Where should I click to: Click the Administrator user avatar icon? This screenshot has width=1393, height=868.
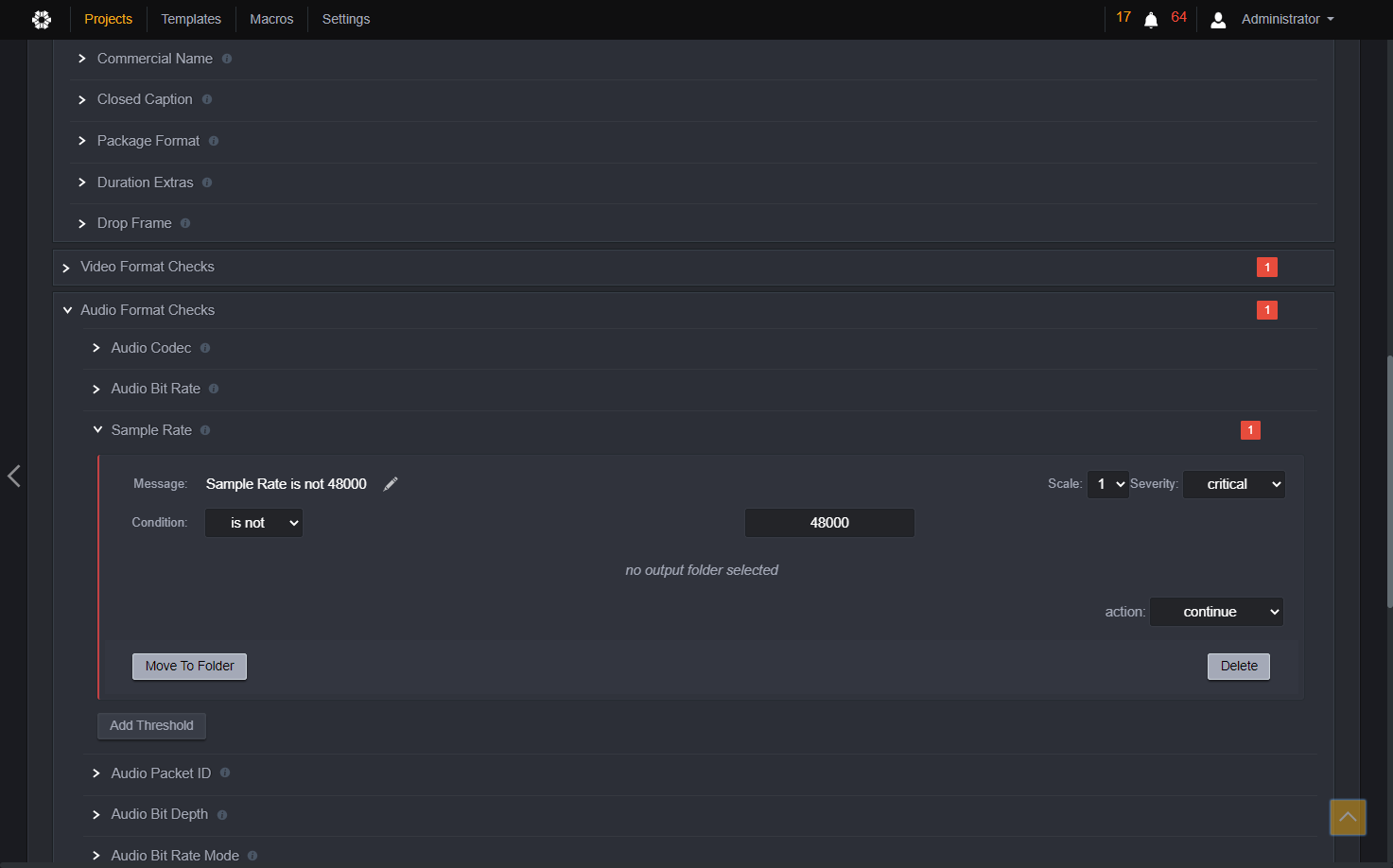pyautogui.click(x=1218, y=20)
